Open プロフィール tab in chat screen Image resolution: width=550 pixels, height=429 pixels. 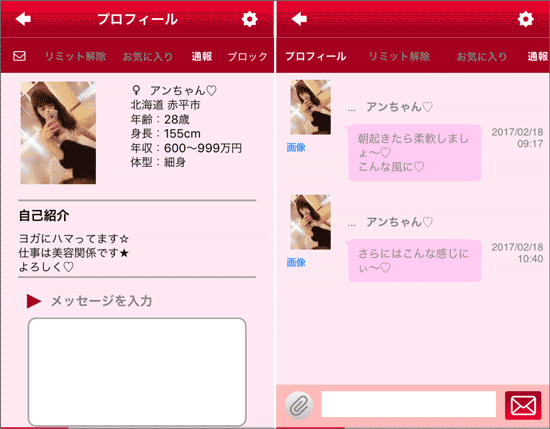tap(316, 56)
